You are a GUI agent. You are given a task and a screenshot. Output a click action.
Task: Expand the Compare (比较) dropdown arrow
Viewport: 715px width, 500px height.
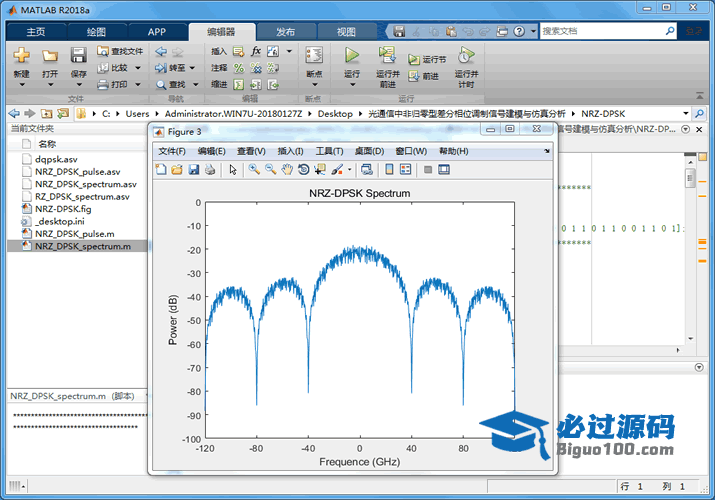click(x=138, y=68)
